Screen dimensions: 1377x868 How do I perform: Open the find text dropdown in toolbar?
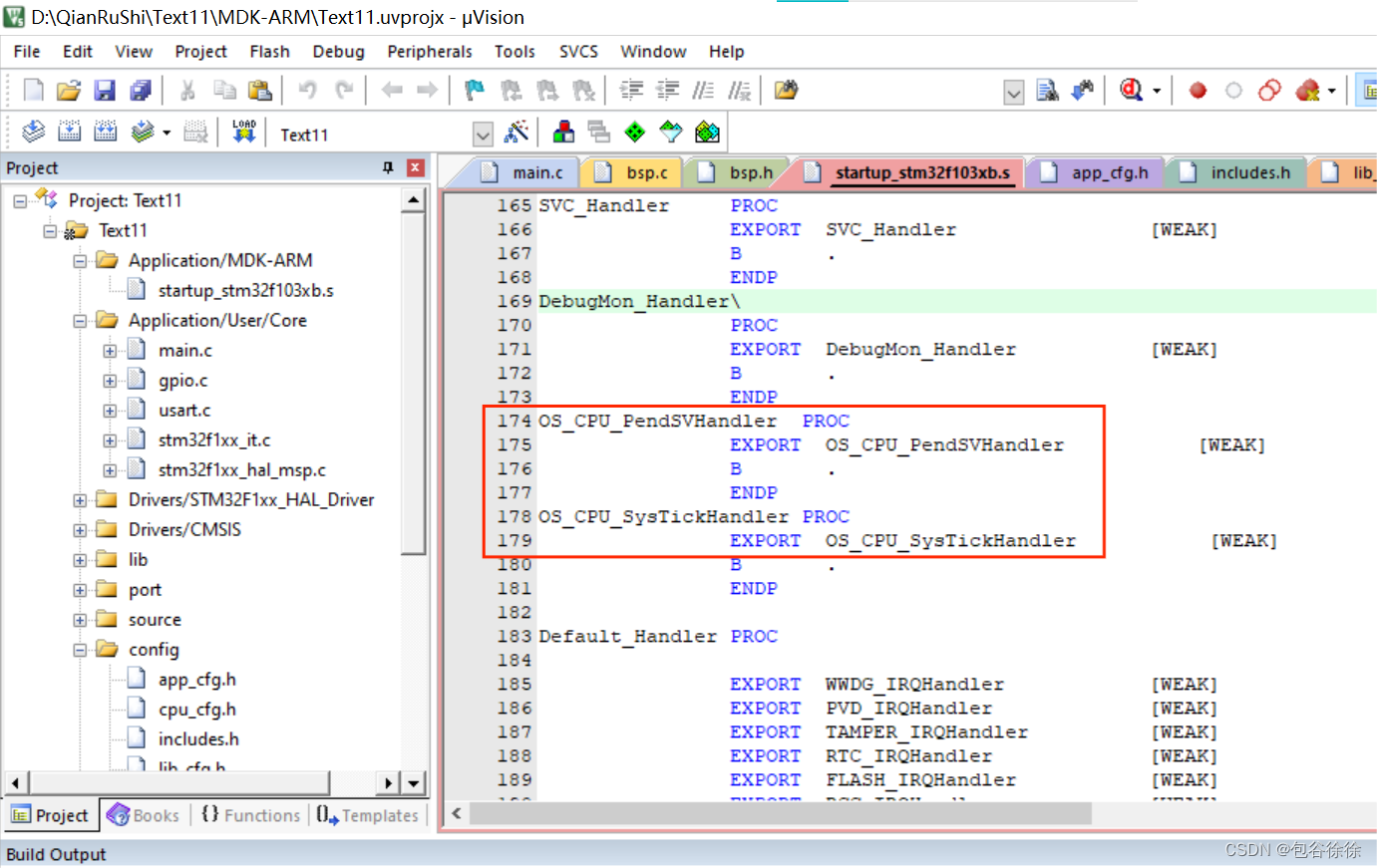pos(1013,93)
